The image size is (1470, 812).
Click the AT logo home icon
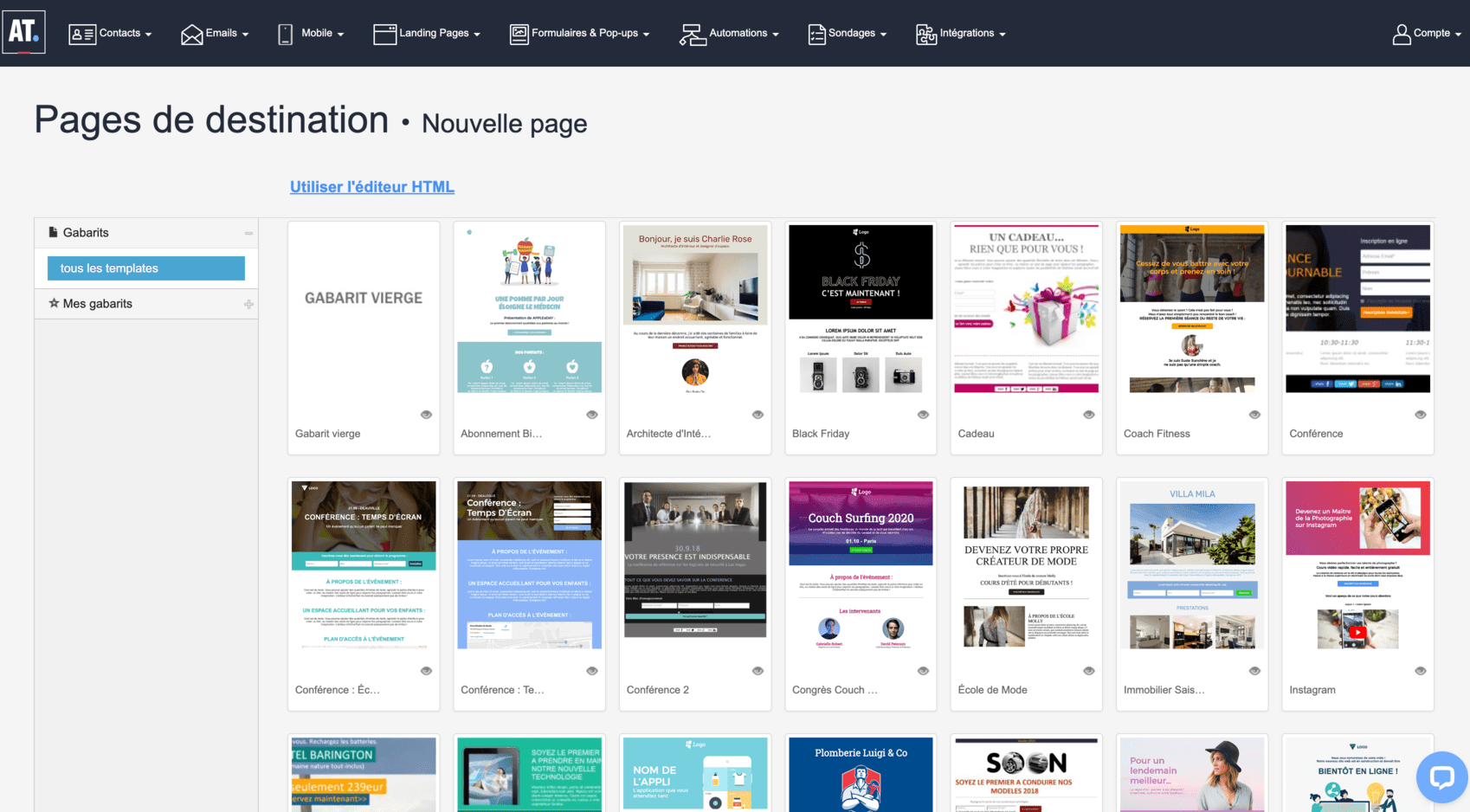[x=23, y=32]
